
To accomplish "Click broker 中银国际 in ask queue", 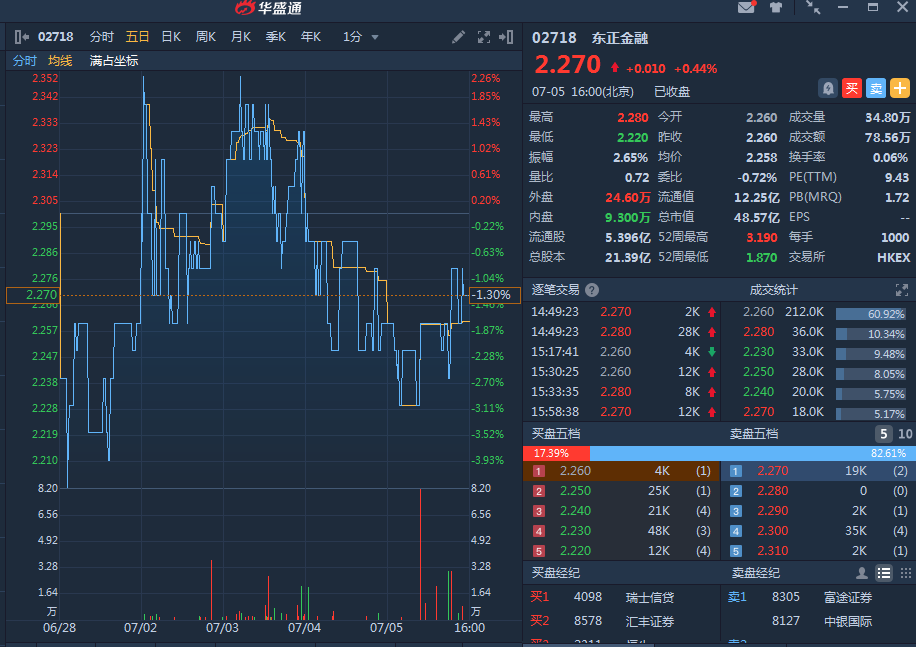I will coord(848,621).
